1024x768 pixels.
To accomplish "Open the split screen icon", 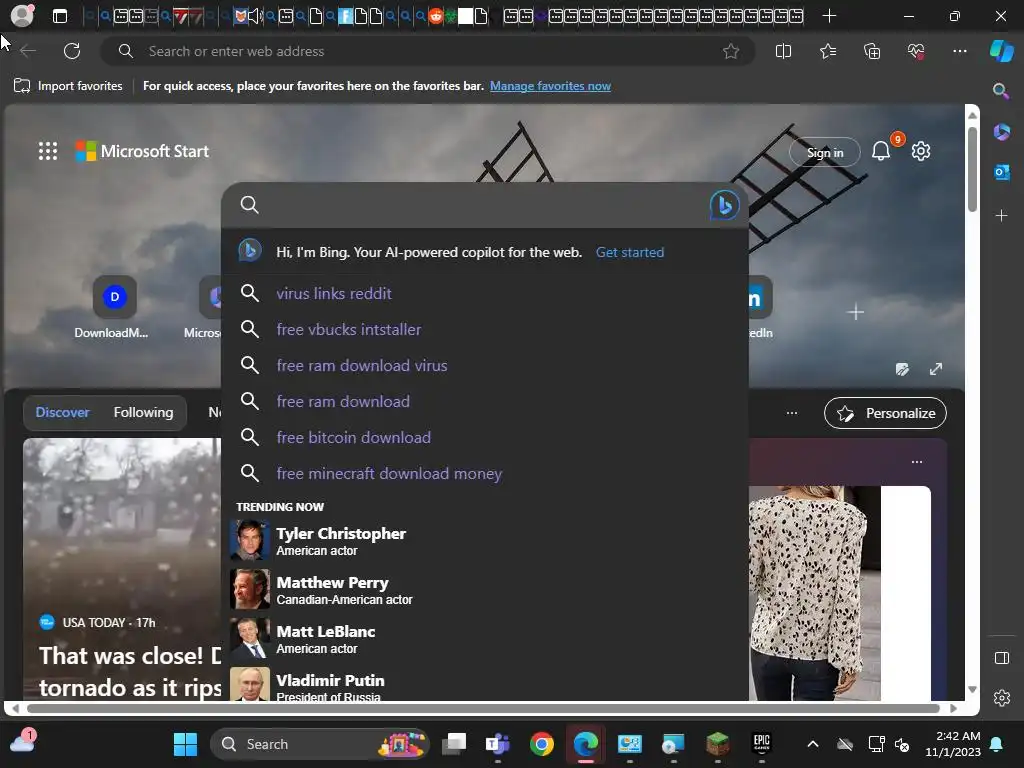I will coord(783,51).
